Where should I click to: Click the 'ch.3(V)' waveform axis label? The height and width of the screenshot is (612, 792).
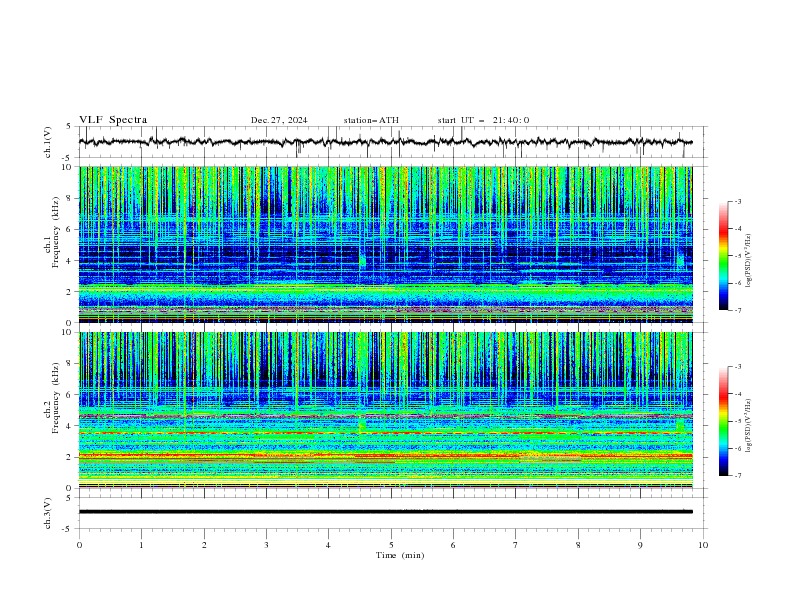coord(48,513)
